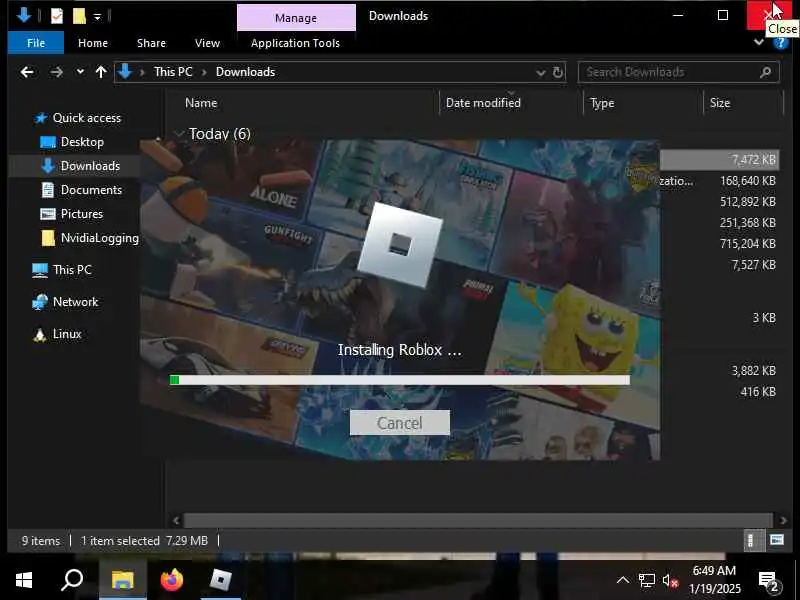The image size is (800, 600).
Task: Open the recent locations dropdown
Action: [80, 72]
